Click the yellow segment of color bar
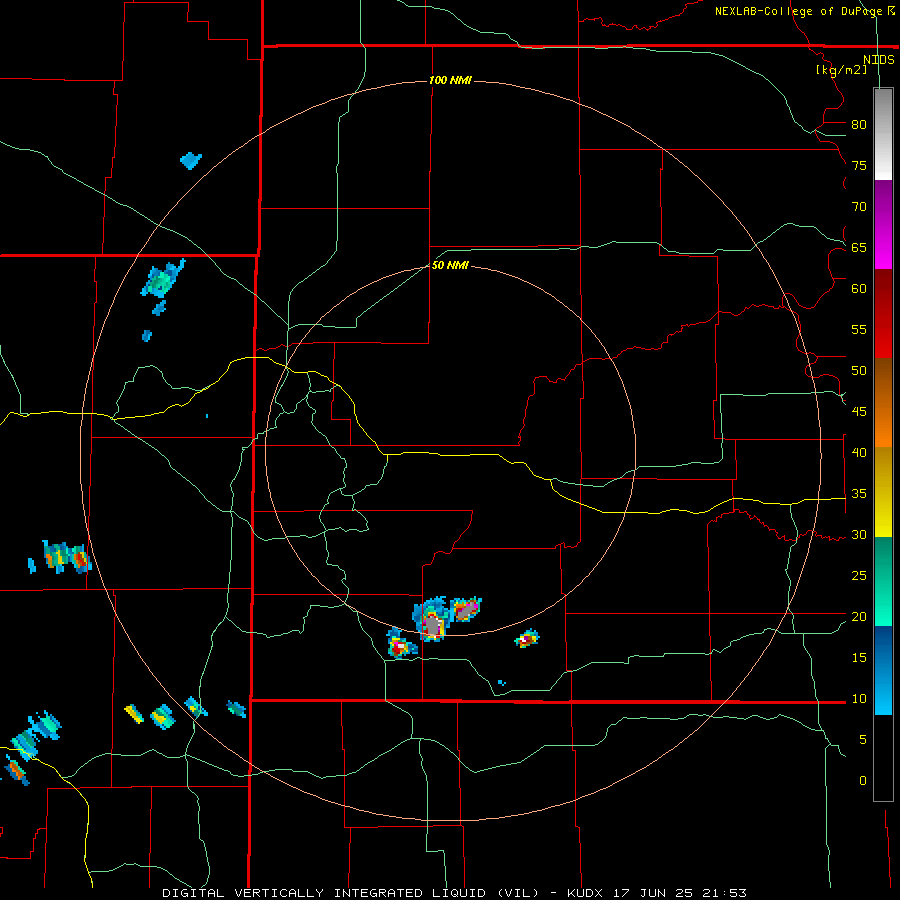Screen dimensions: 900x900 click(883, 492)
